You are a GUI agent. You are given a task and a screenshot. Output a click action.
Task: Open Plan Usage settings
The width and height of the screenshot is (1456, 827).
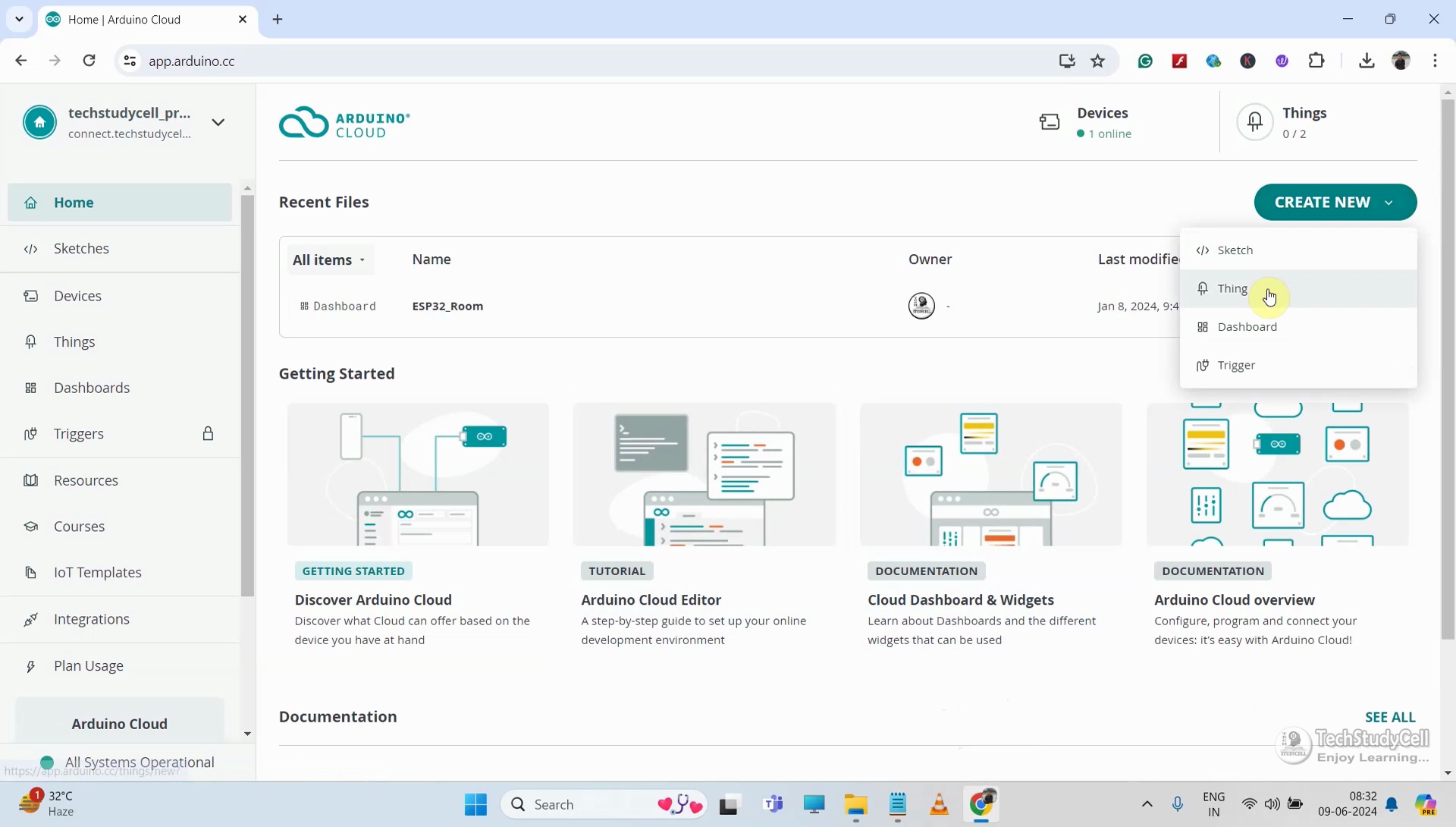[x=88, y=665]
